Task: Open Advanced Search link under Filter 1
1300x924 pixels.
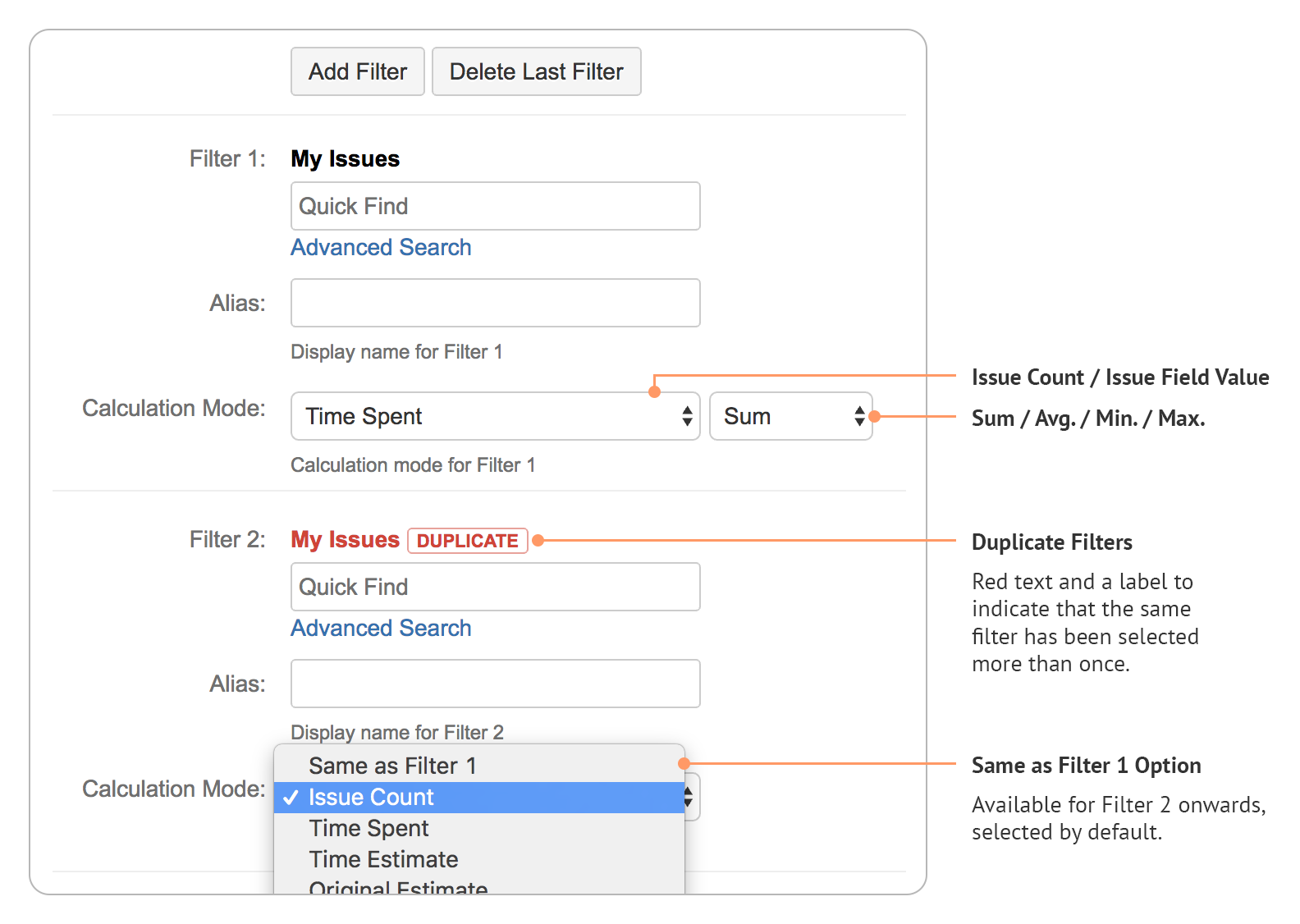Action: (x=381, y=248)
